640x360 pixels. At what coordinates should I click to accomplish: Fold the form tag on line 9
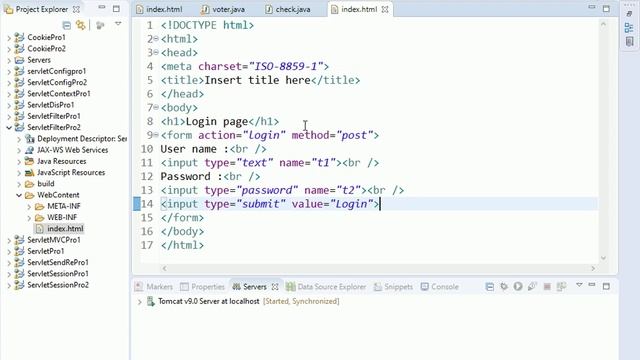[156, 135]
